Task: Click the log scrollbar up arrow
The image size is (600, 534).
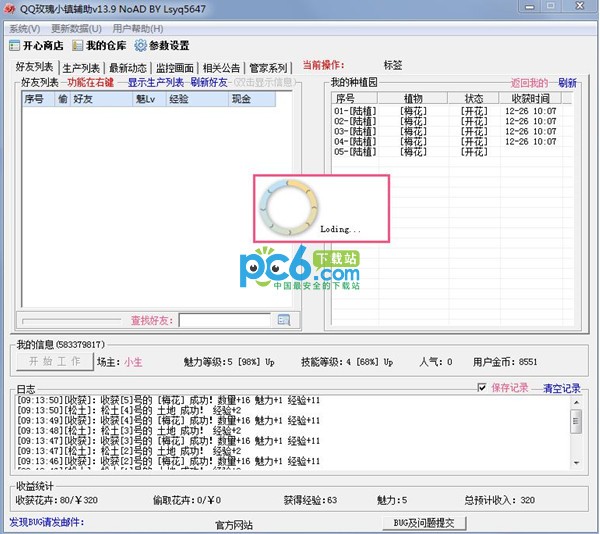Action: 576,402
